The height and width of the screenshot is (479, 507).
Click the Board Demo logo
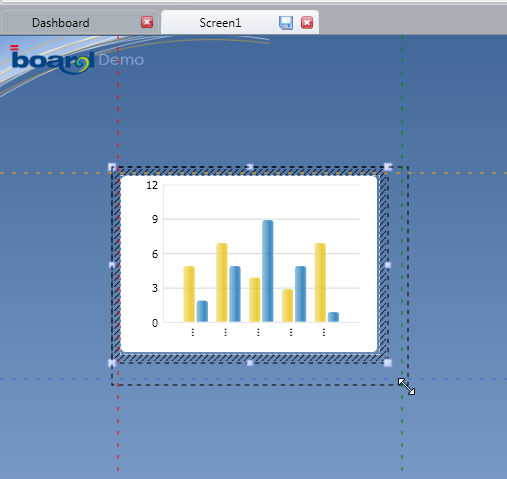77,60
